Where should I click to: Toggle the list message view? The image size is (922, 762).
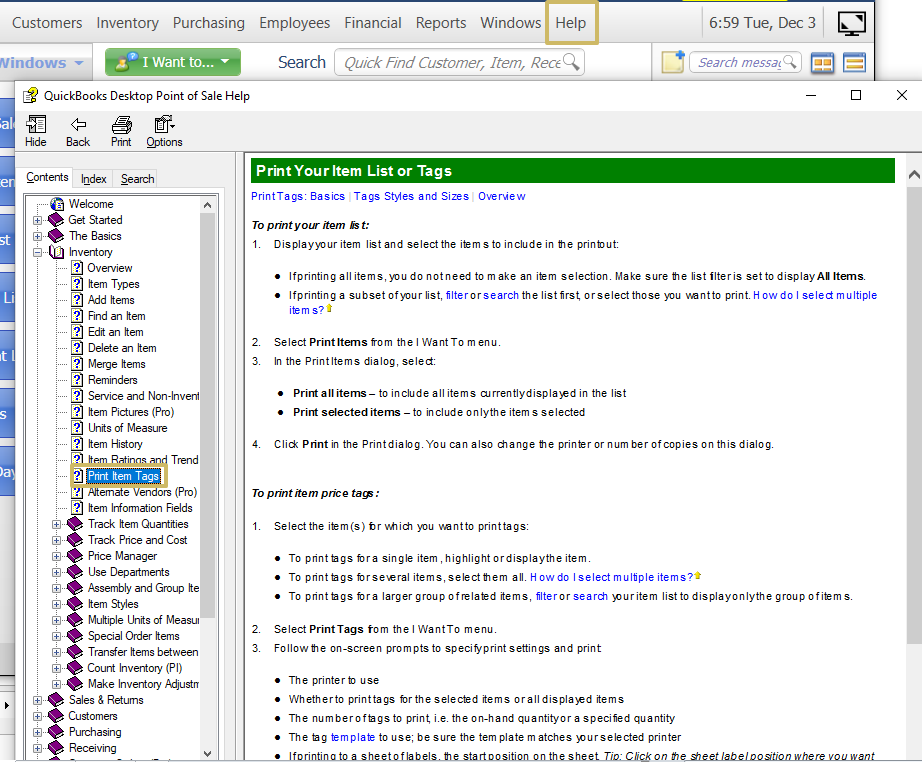(854, 62)
